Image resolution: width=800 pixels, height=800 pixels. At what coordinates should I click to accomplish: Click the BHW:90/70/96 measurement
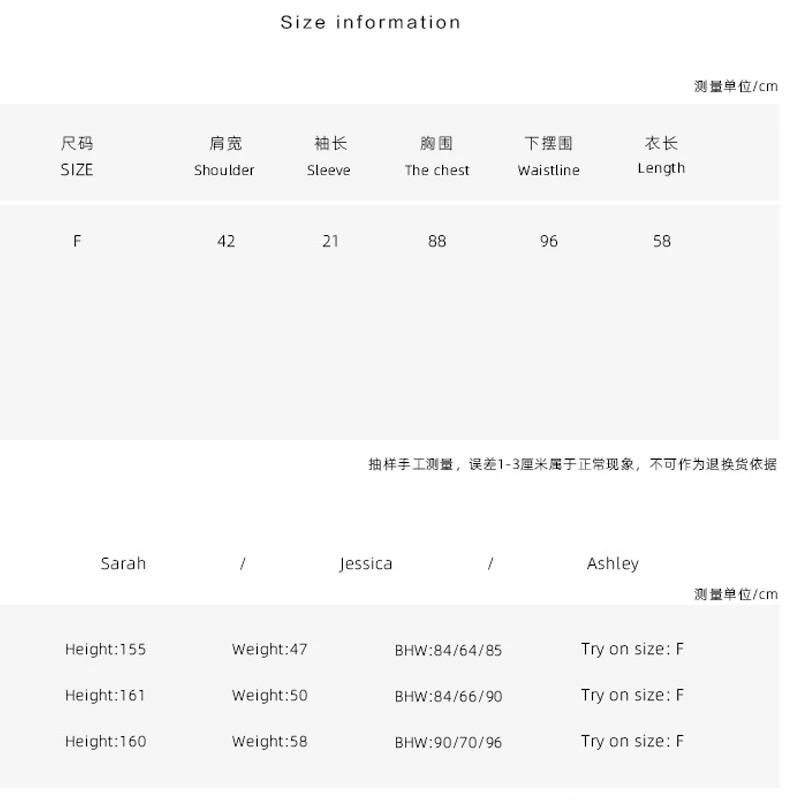448,742
